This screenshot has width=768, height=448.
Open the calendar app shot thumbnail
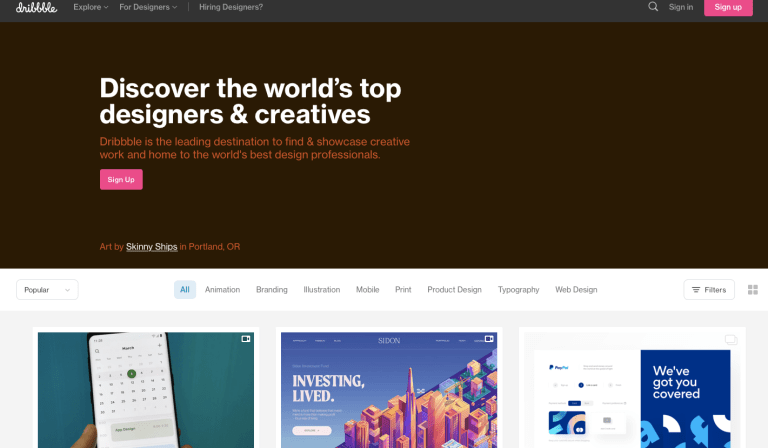[x=146, y=390]
